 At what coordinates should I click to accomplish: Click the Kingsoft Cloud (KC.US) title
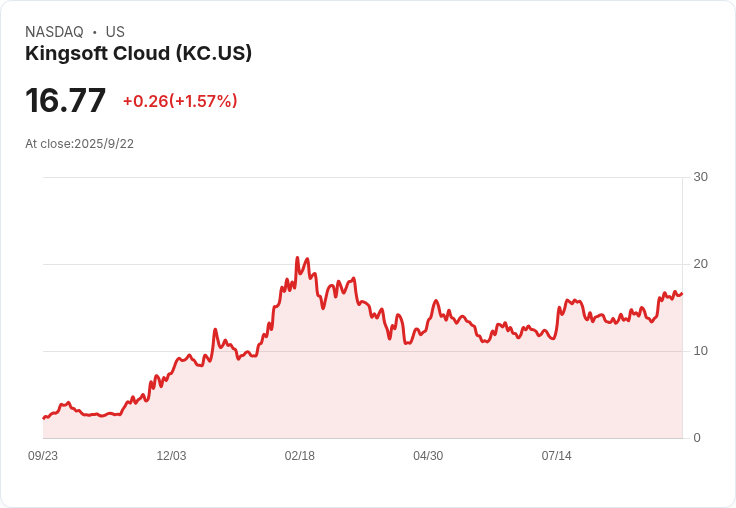tap(138, 54)
